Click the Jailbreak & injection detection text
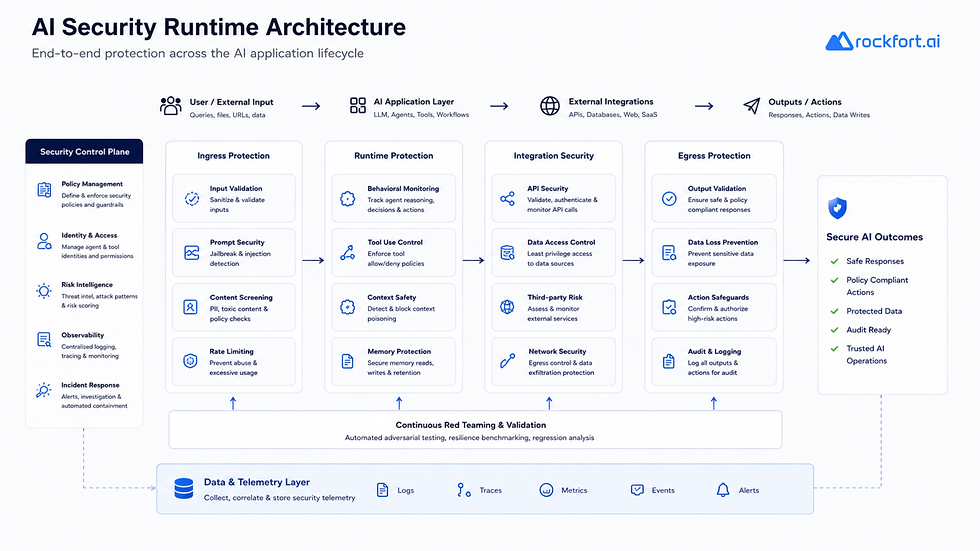This screenshot has width=980, height=551. pyautogui.click(x=240, y=259)
